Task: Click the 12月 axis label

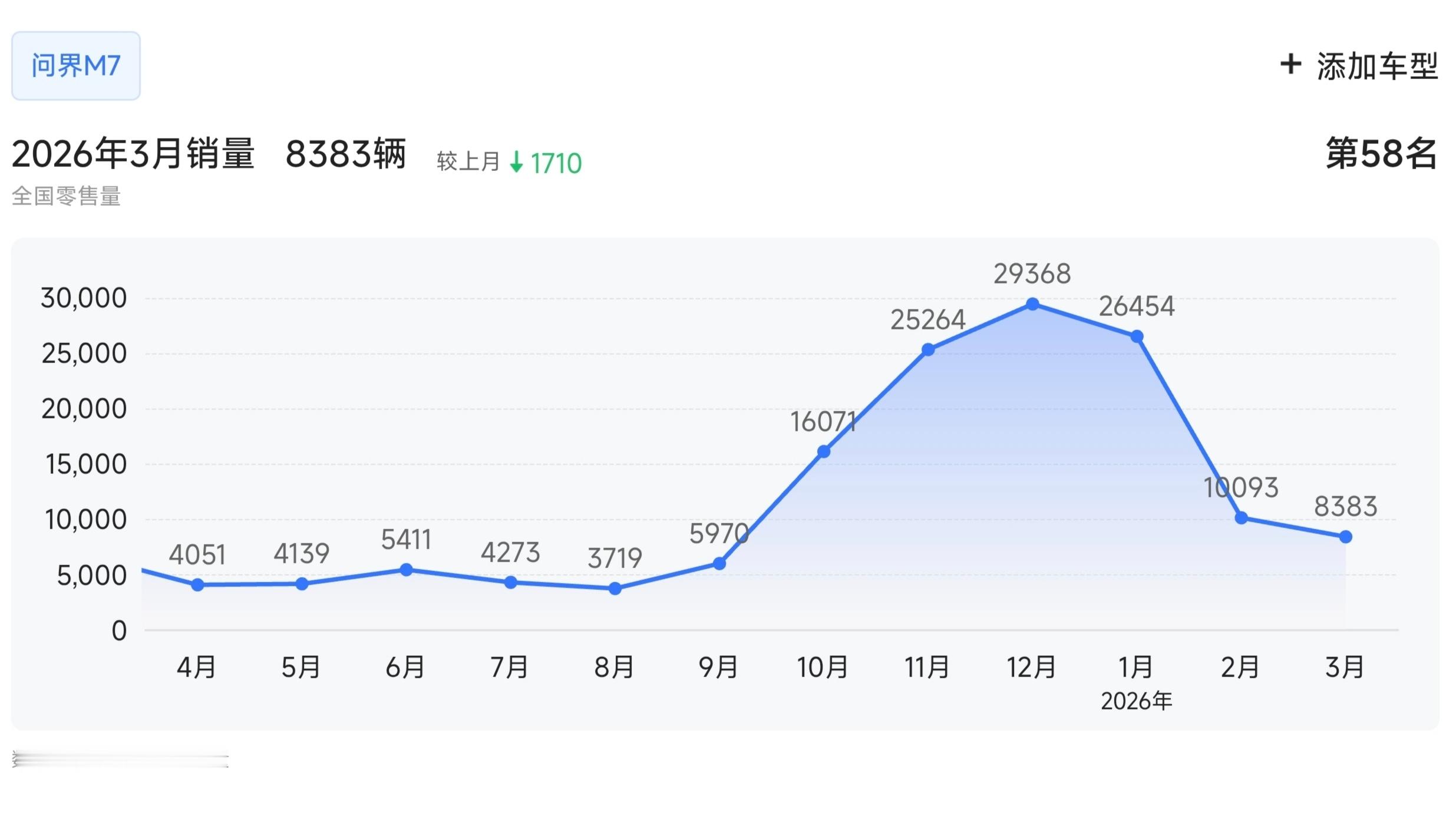Action: tap(1031, 667)
